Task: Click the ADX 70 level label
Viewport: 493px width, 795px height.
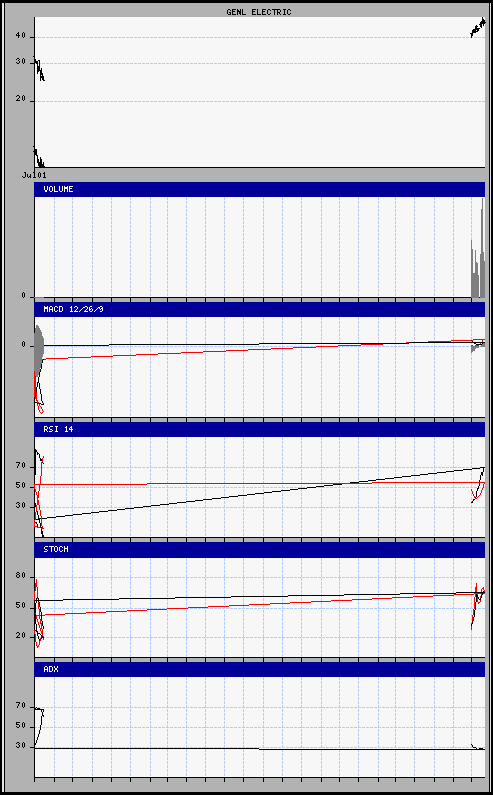Action: click(x=20, y=706)
